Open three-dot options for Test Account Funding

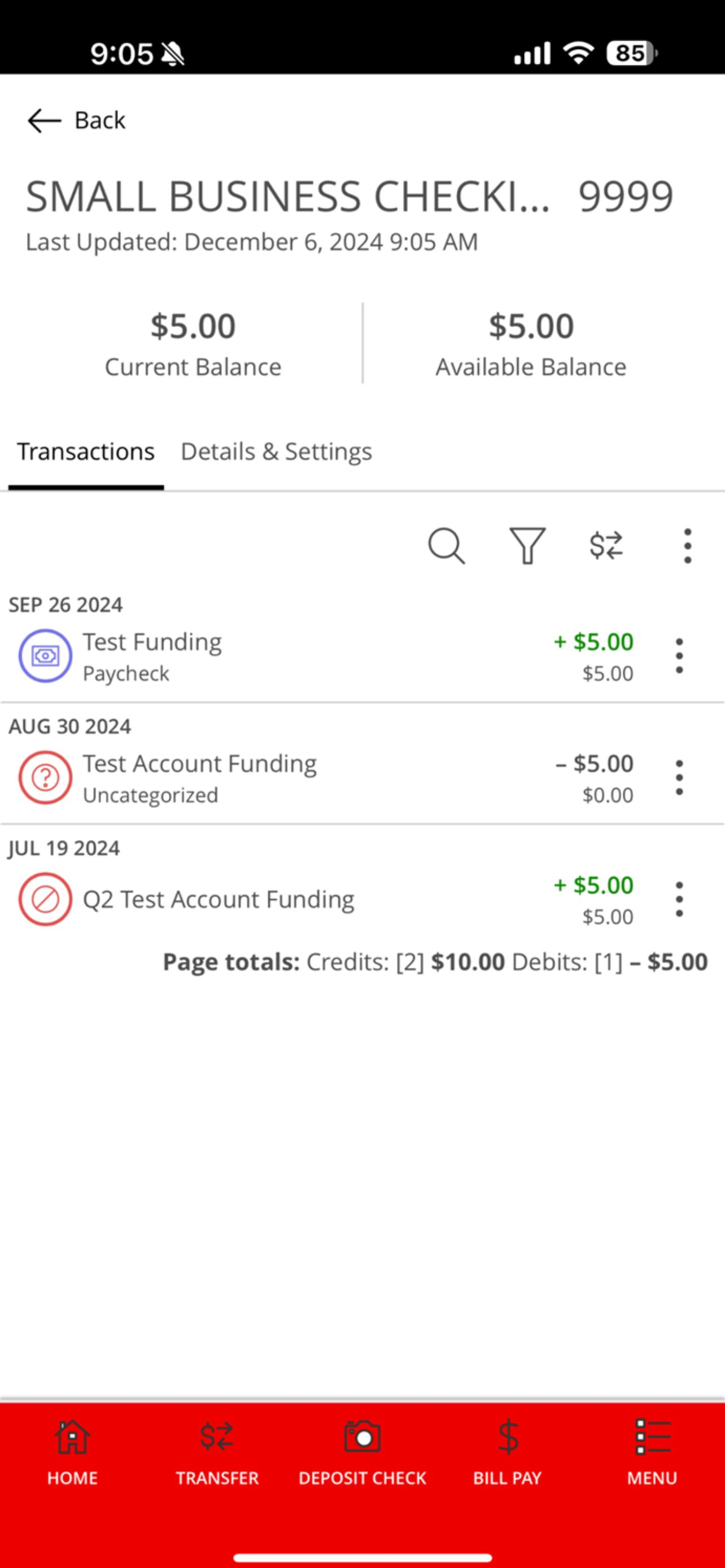pyautogui.click(x=679, y=777)
